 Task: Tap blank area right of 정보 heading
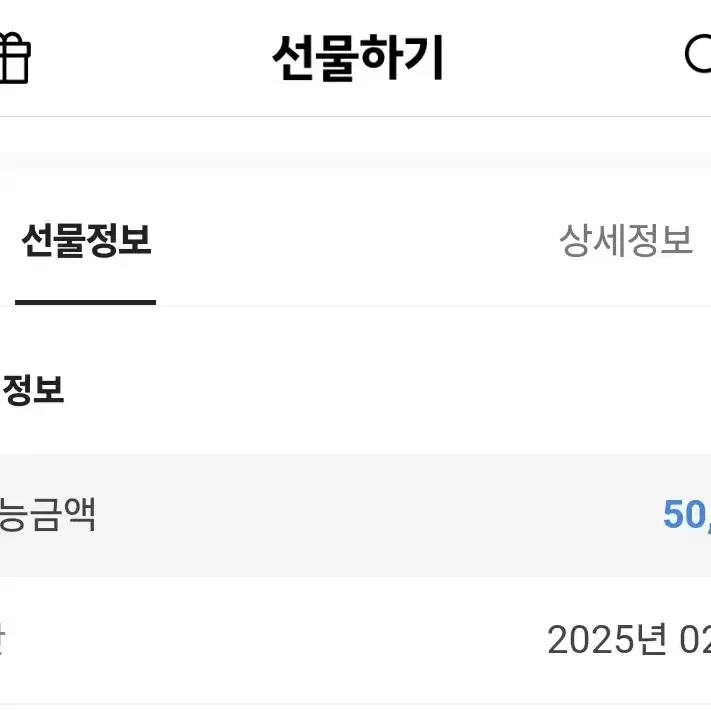(x=385, y=390)
